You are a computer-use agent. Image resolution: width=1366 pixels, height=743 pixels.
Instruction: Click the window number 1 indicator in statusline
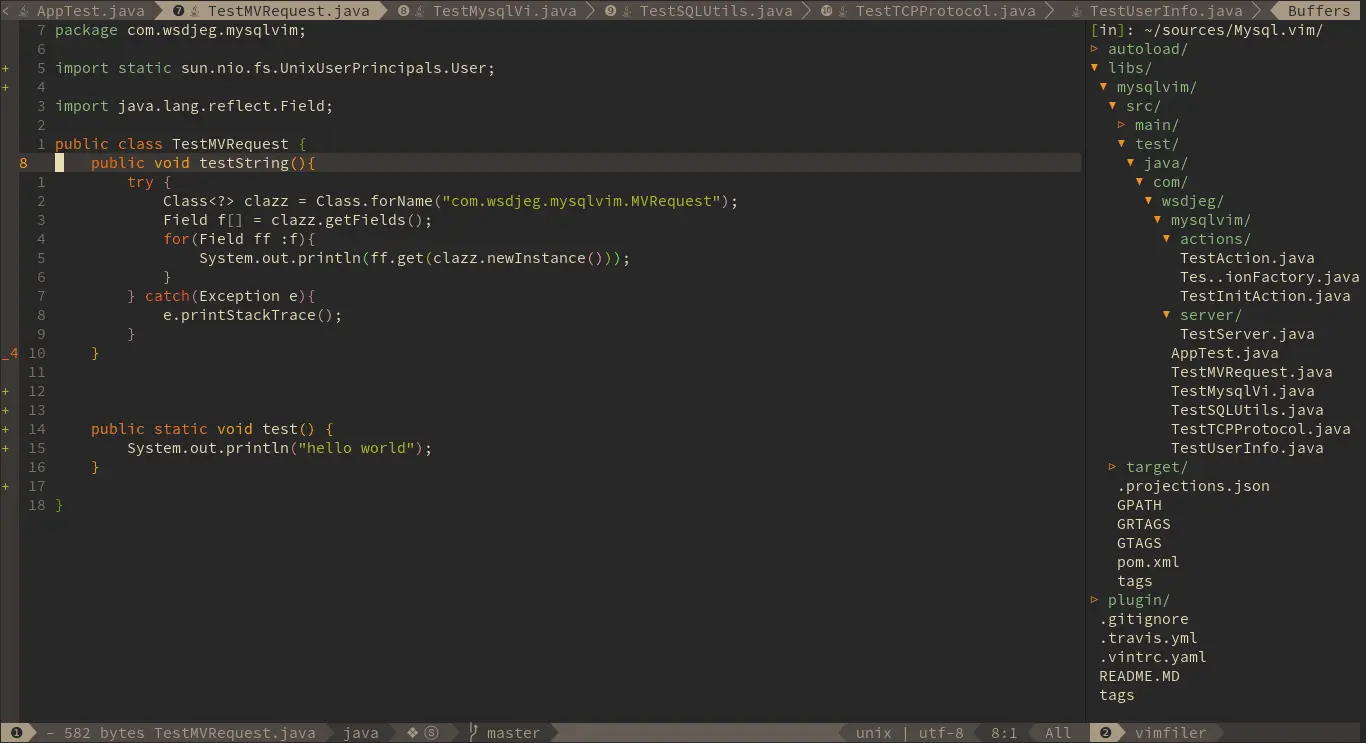16,733
